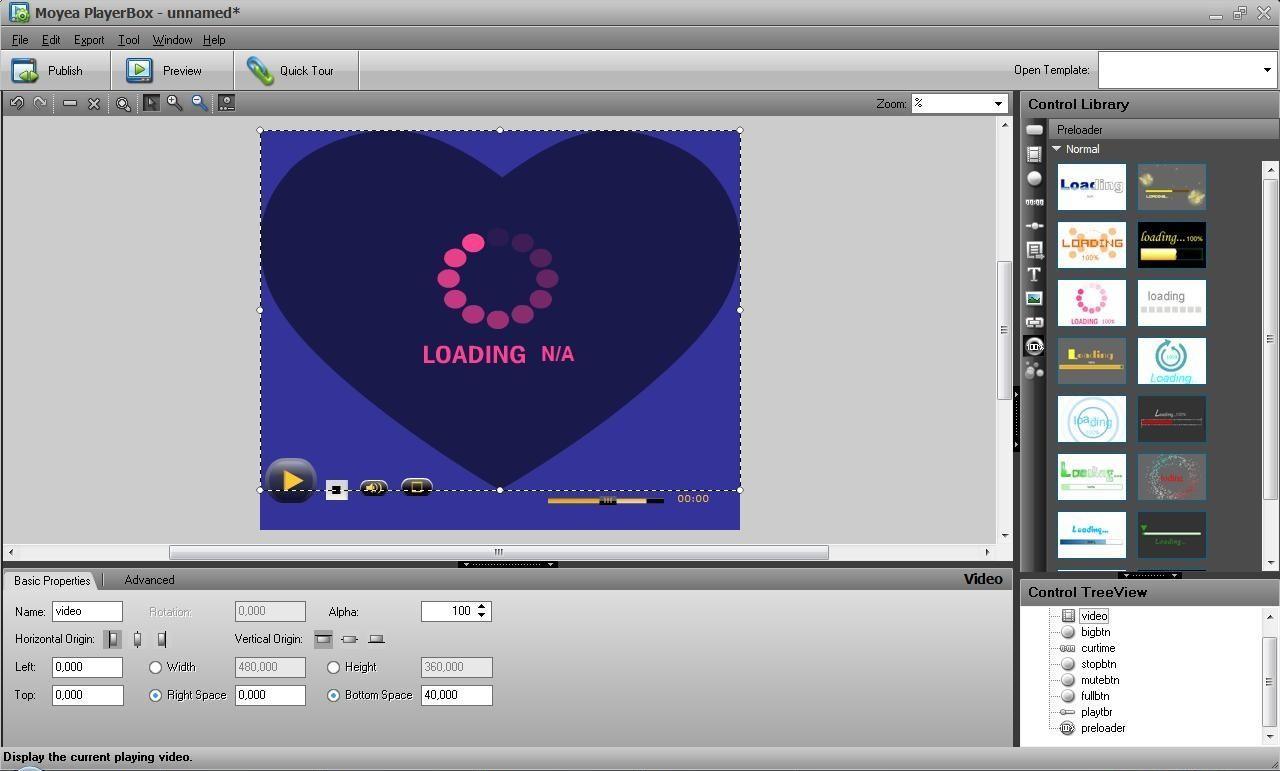Decrease the Alpha value with down arrow
Image resolution: width=1280 pixels, height=771 pixels.
(x=481, y=616)
